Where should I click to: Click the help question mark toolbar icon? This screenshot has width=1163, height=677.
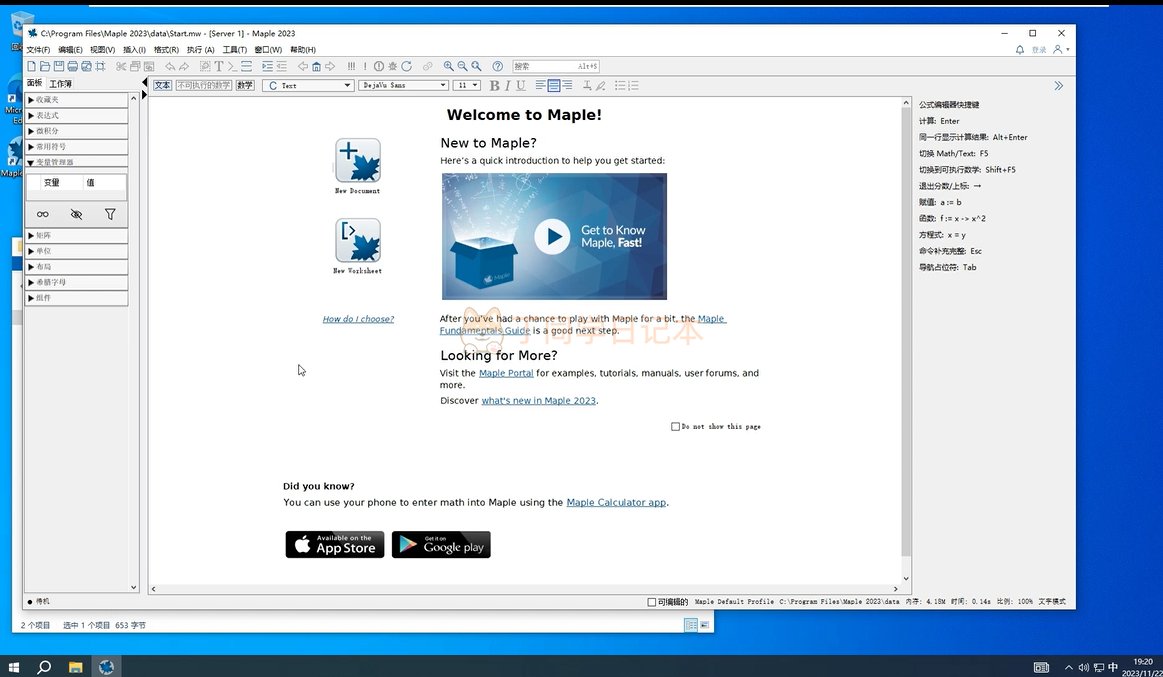pyautogui.click(x=497, y=67)
